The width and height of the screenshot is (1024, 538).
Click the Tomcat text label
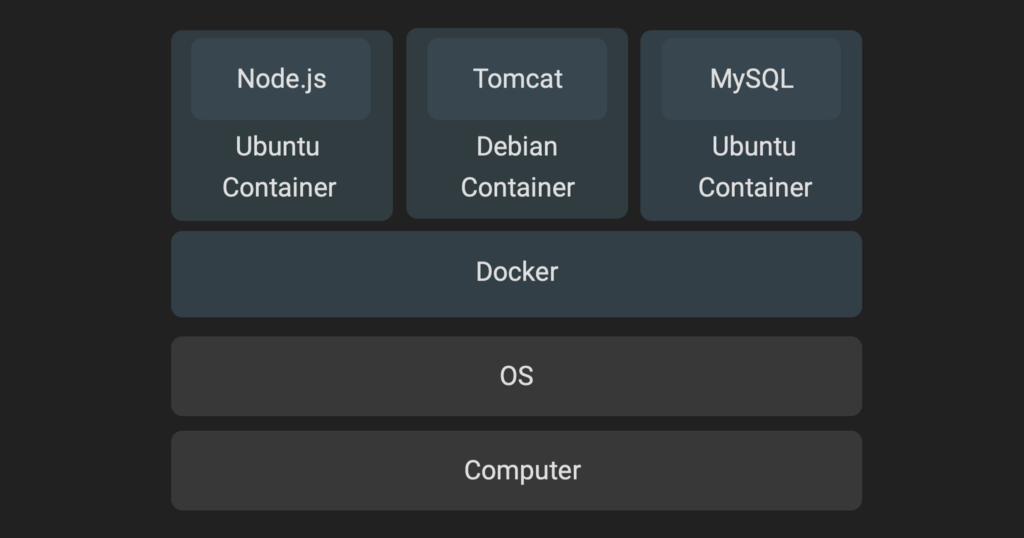click(517, 79)
